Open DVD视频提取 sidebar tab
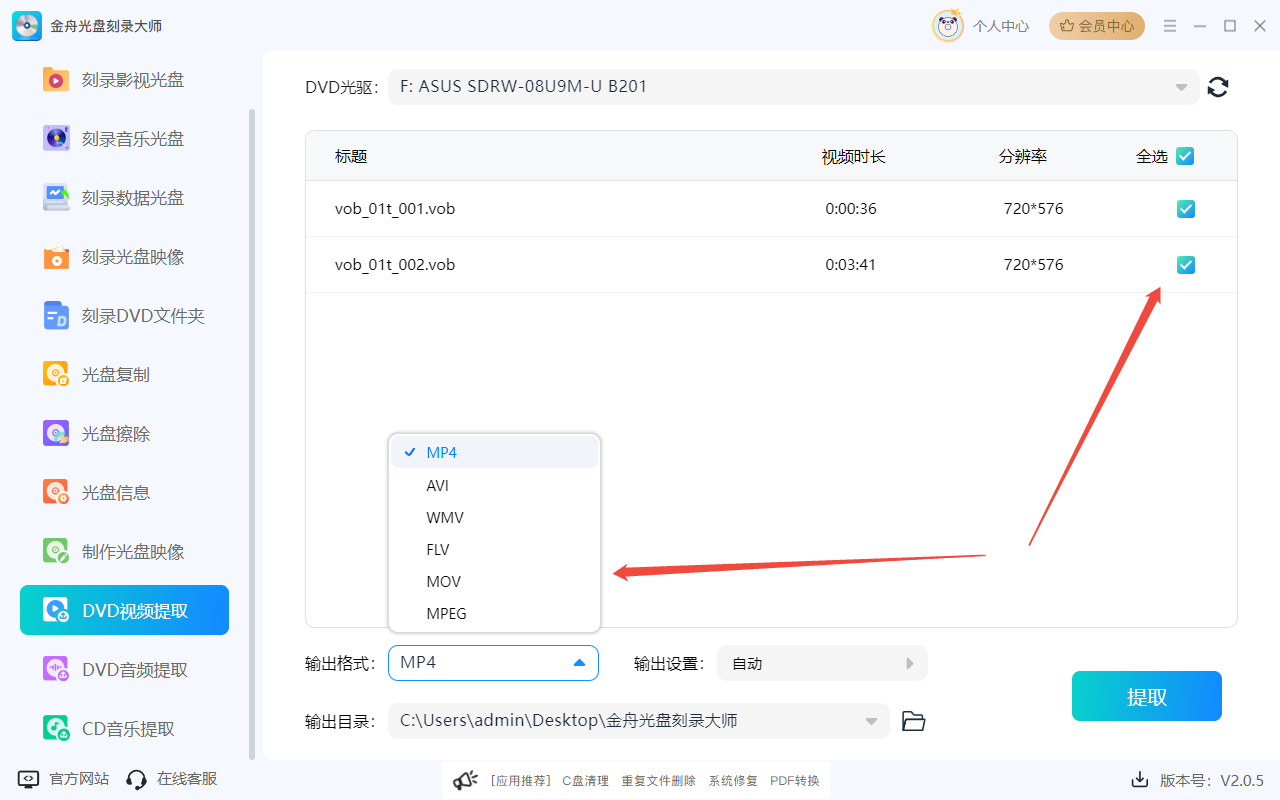Viewport: 1280px width, 800px height. 124,610
